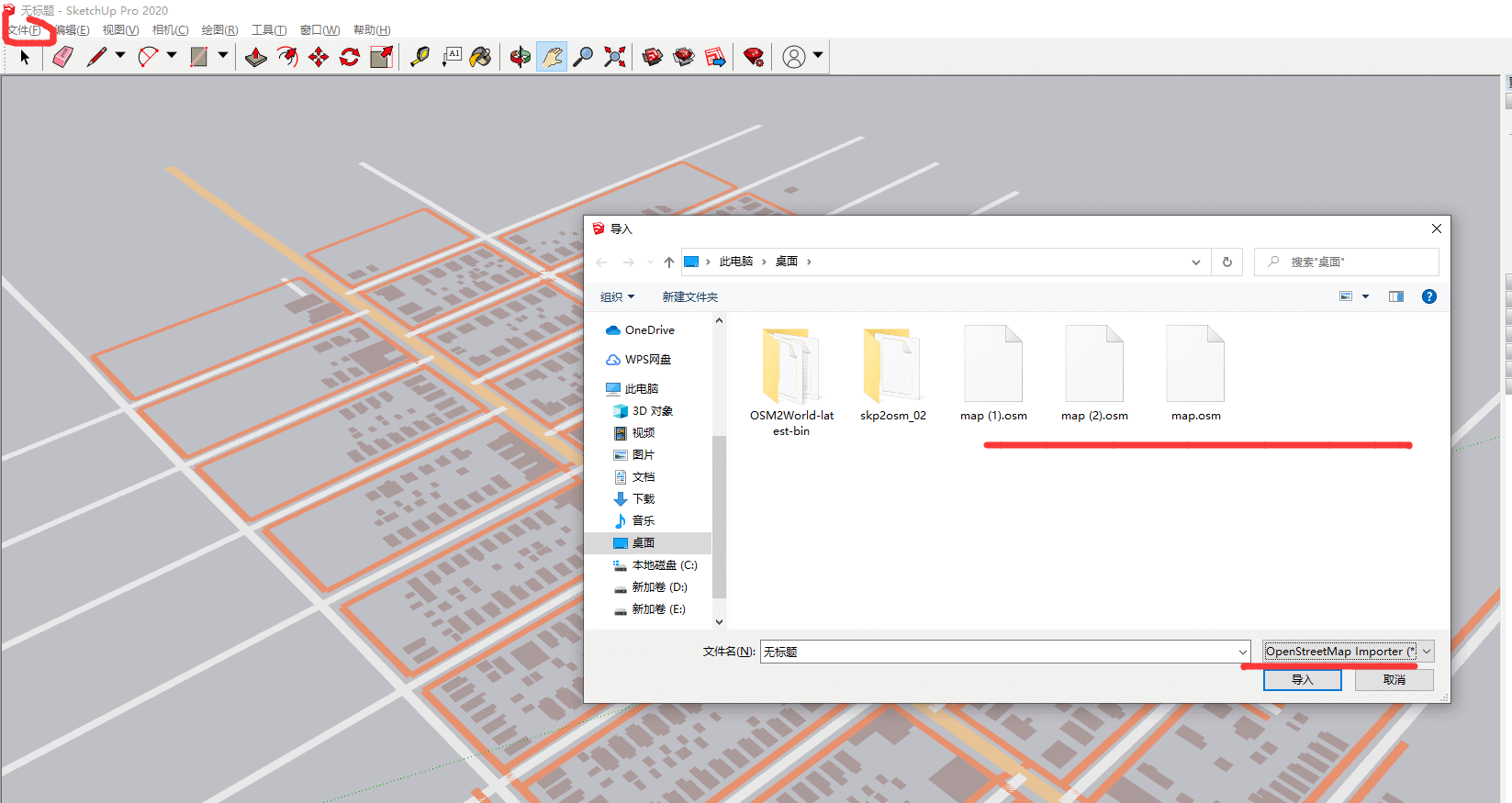Click the 导入 button

click(1302, 680)
